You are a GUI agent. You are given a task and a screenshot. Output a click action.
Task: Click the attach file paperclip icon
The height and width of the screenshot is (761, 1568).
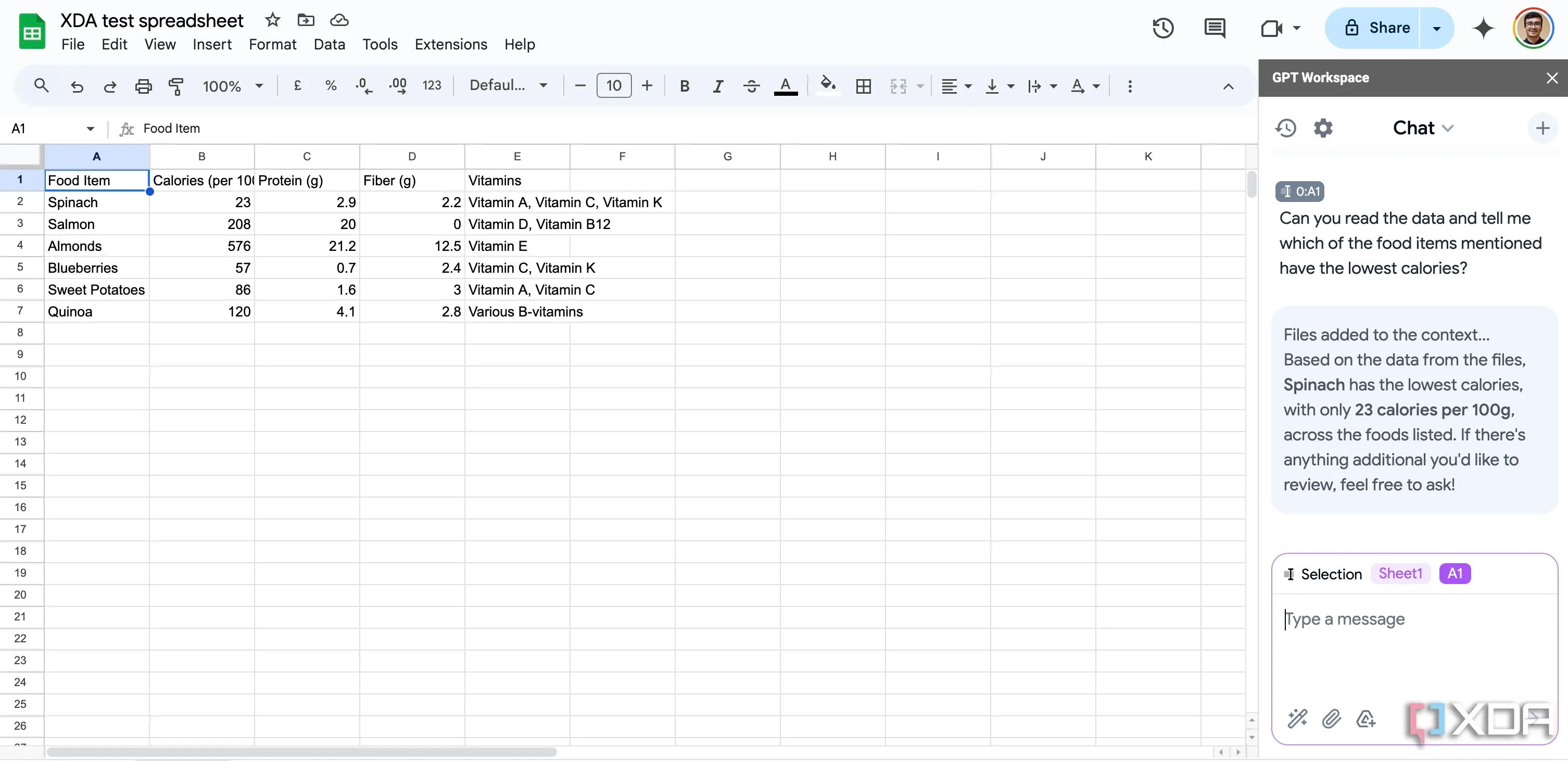point(1331,719)
